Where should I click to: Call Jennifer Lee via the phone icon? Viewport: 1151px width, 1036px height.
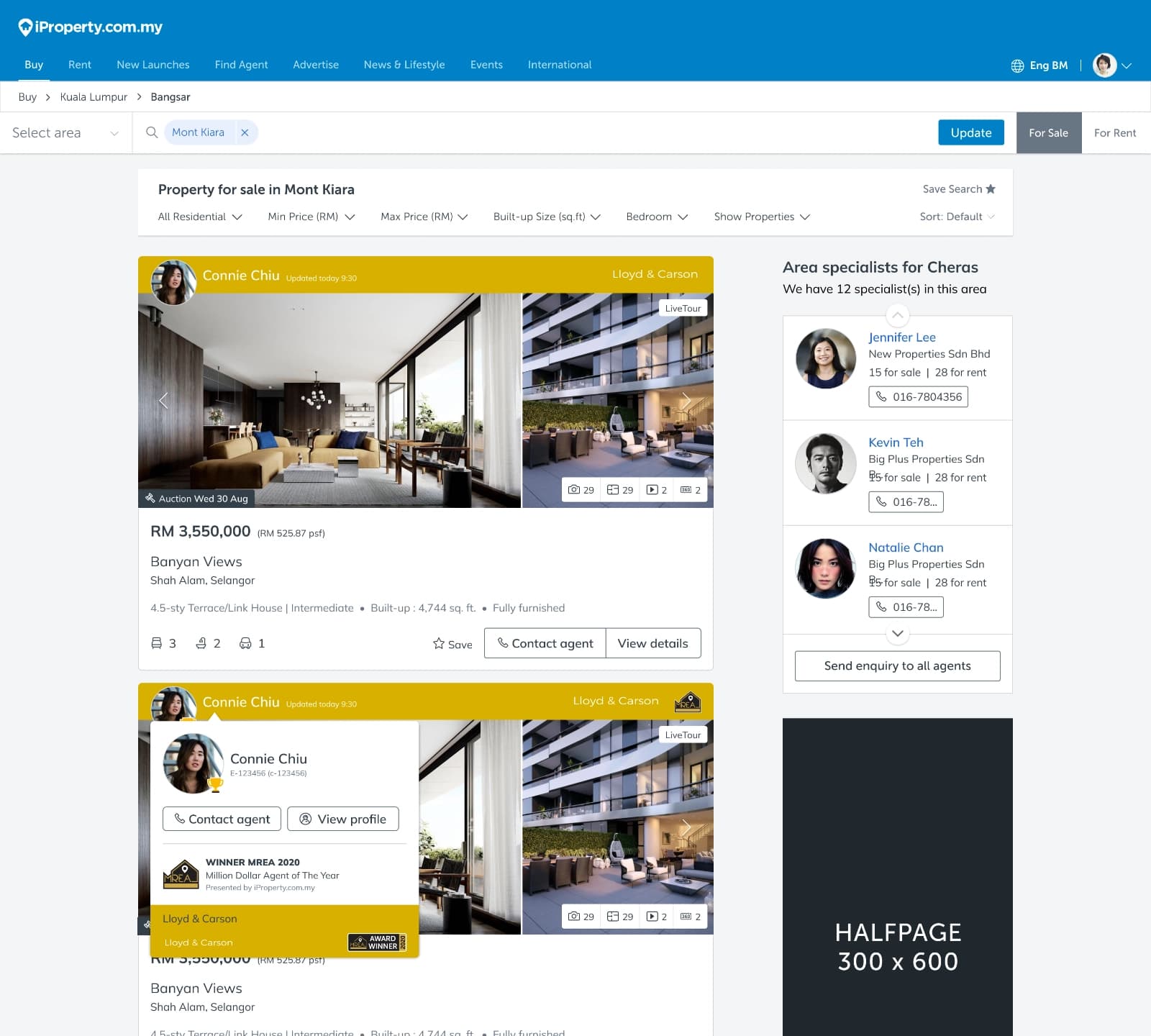pos(883,396)
